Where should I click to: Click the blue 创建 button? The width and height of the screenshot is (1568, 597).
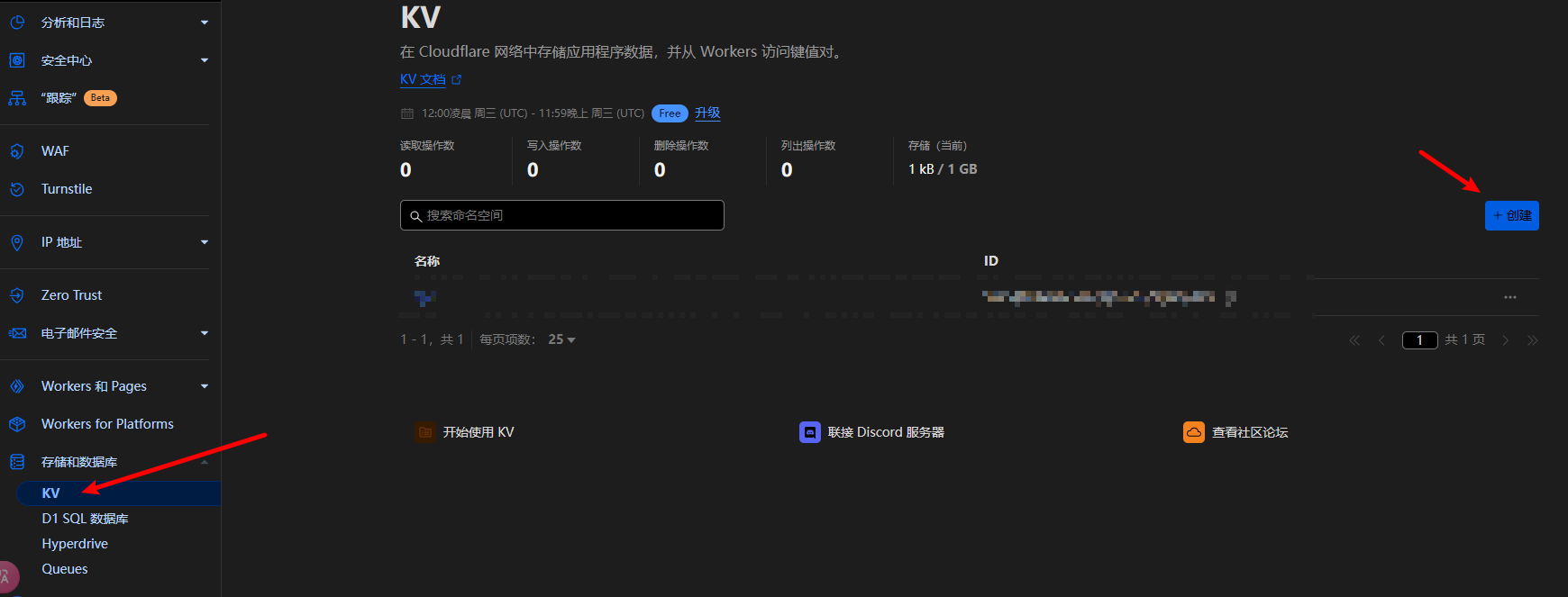tap(1512, 215)
